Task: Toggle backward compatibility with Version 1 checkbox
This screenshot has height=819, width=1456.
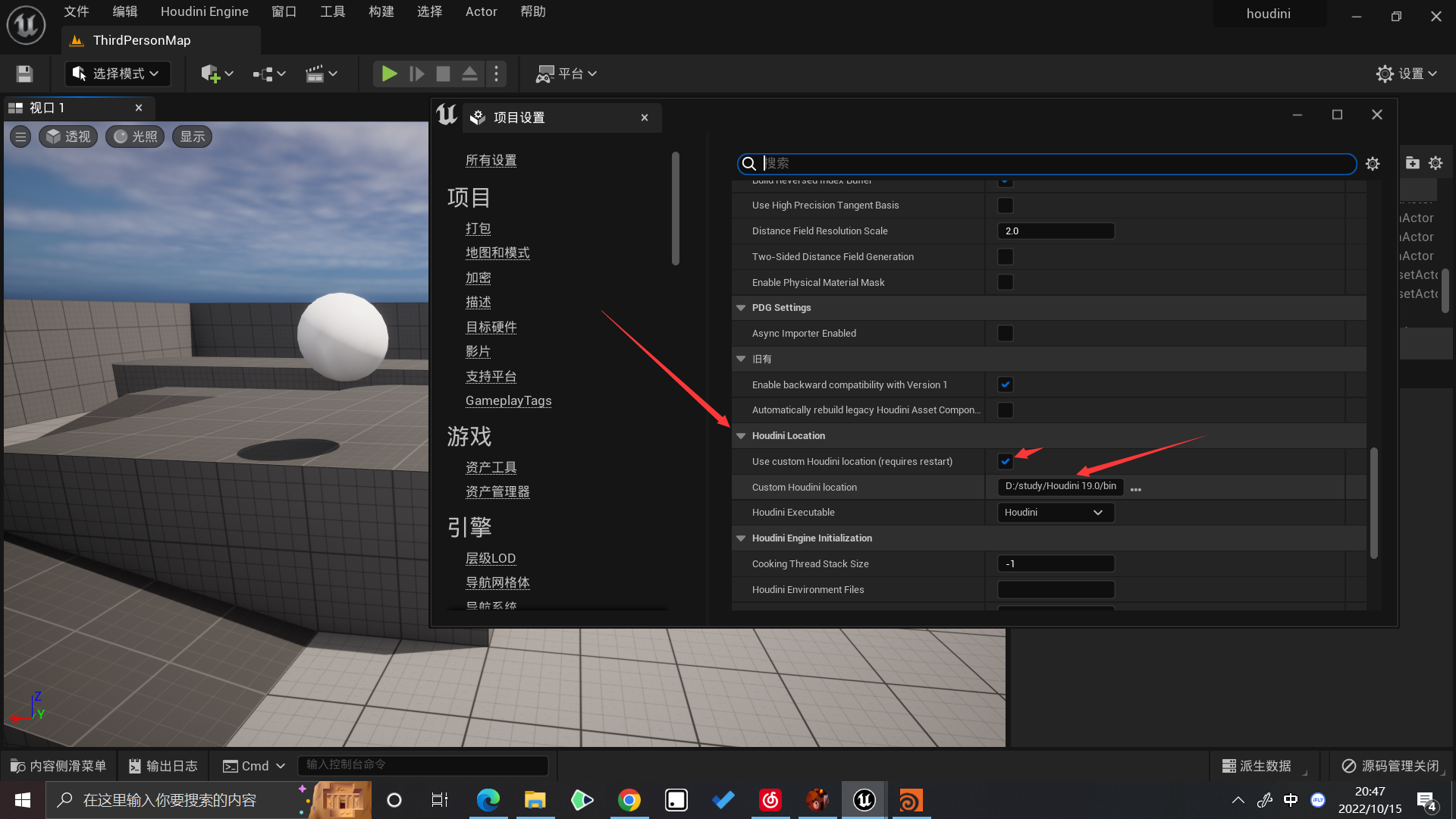Action: click(1006, 384)
